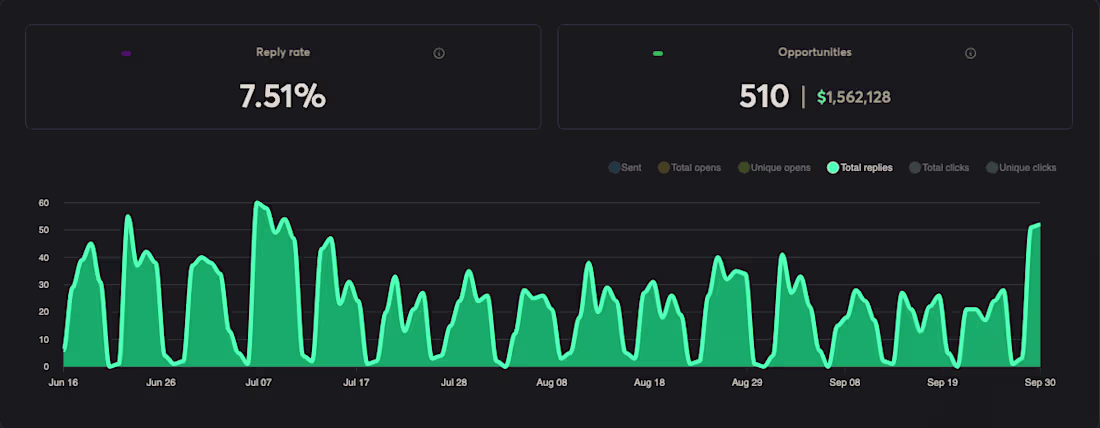Click the Total replies green legend dot
Screen dimensions: 1100x428
click(x=833, y=168)
